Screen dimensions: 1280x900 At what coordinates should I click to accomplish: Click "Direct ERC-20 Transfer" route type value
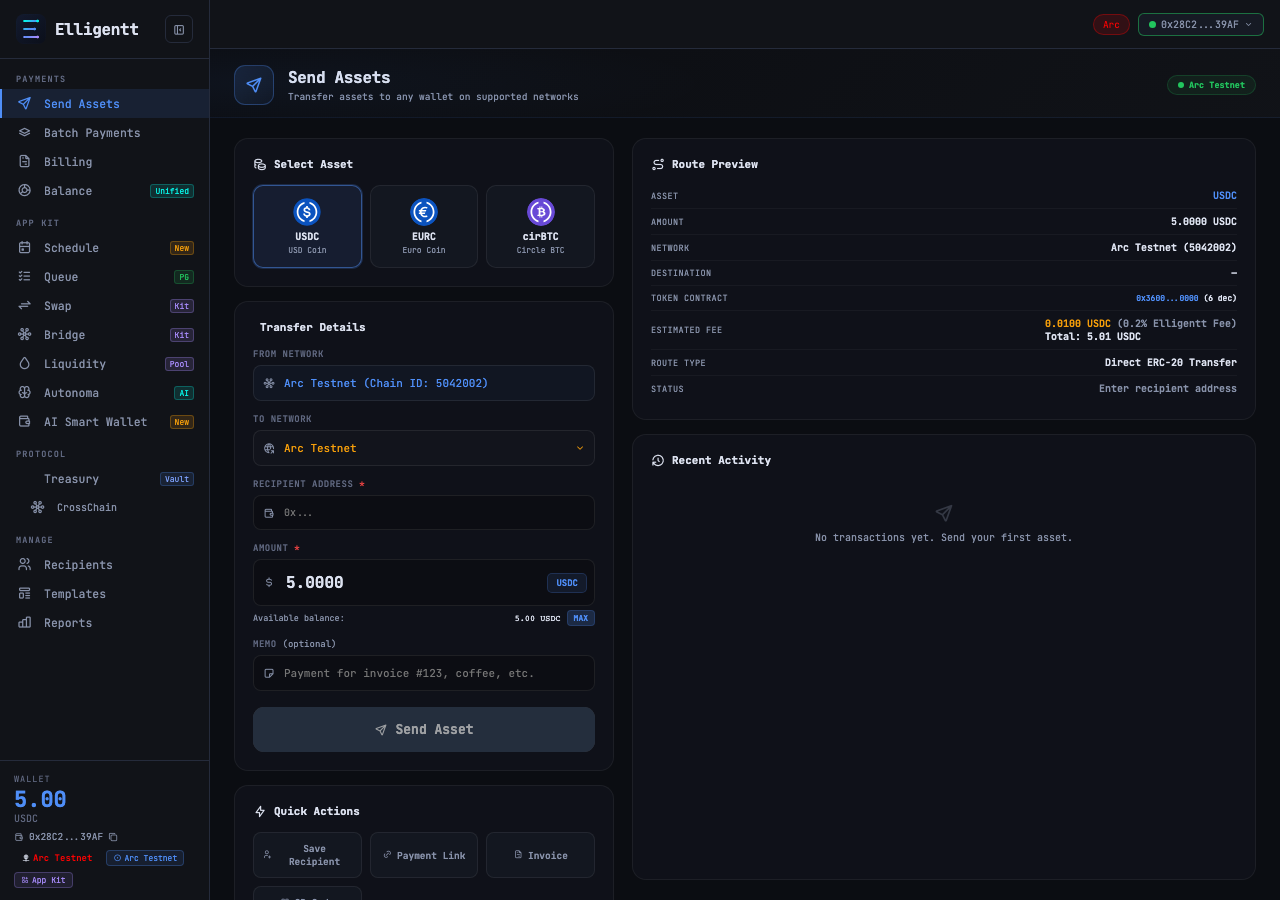click(1171, 362)
